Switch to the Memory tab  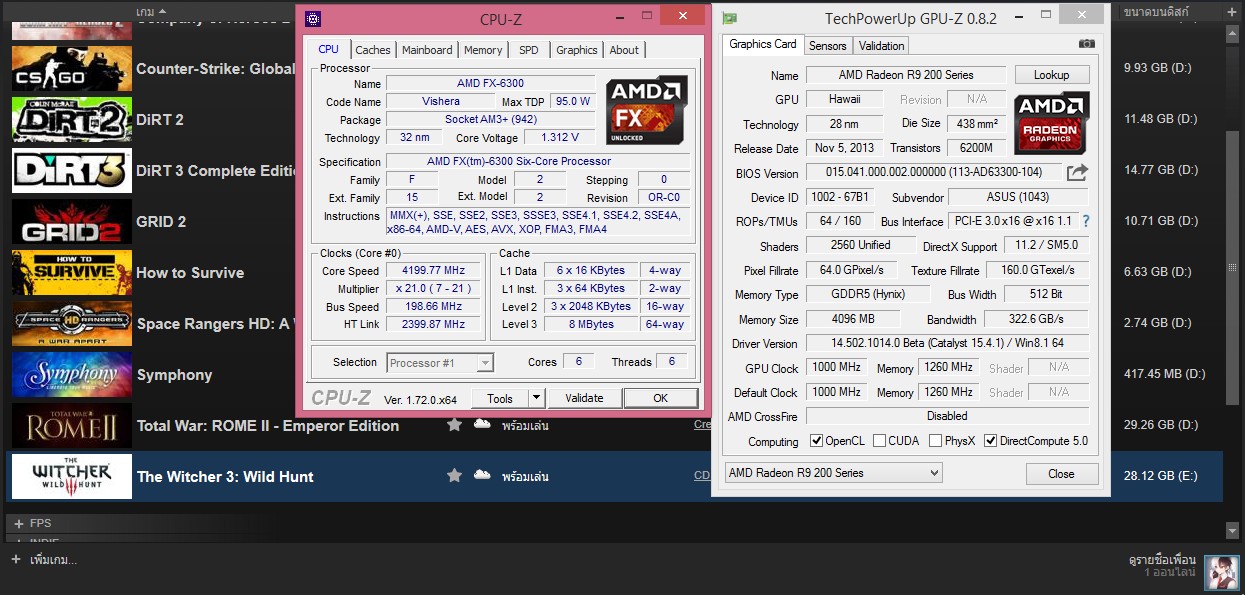483,50
